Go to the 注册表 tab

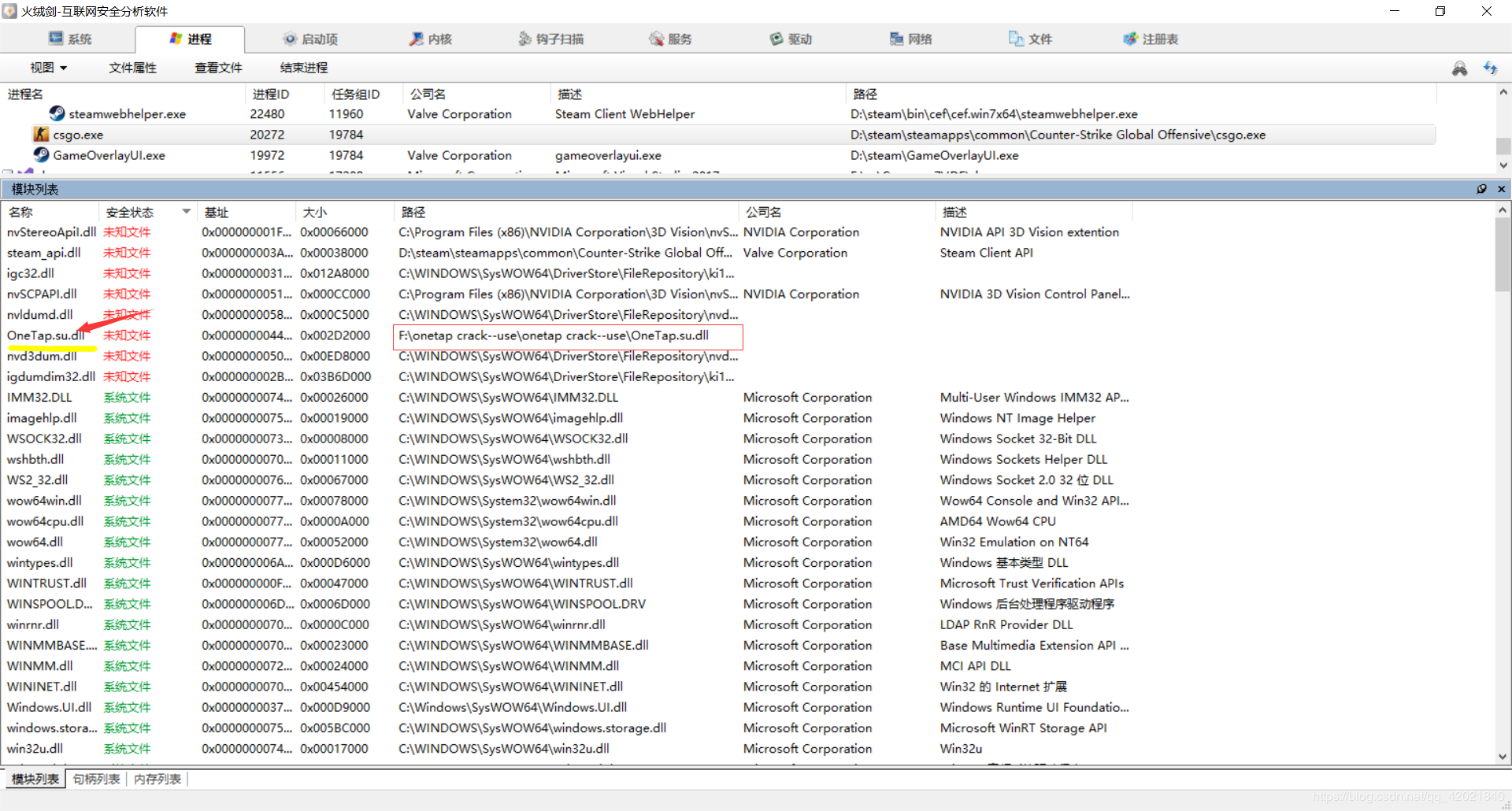pos(1151,39)
